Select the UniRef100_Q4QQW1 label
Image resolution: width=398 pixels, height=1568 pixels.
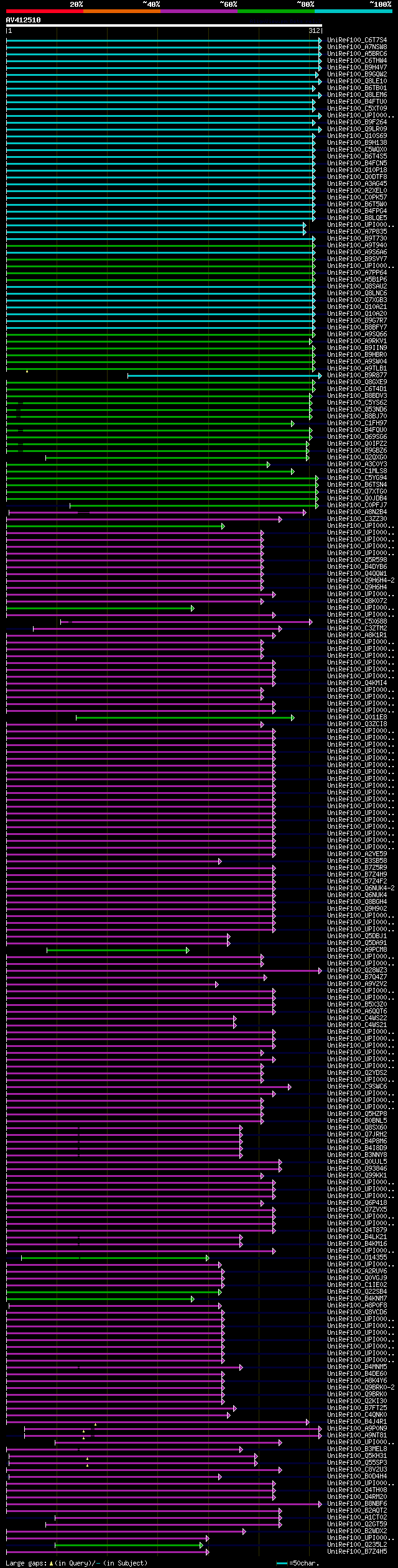click(357, 574)
